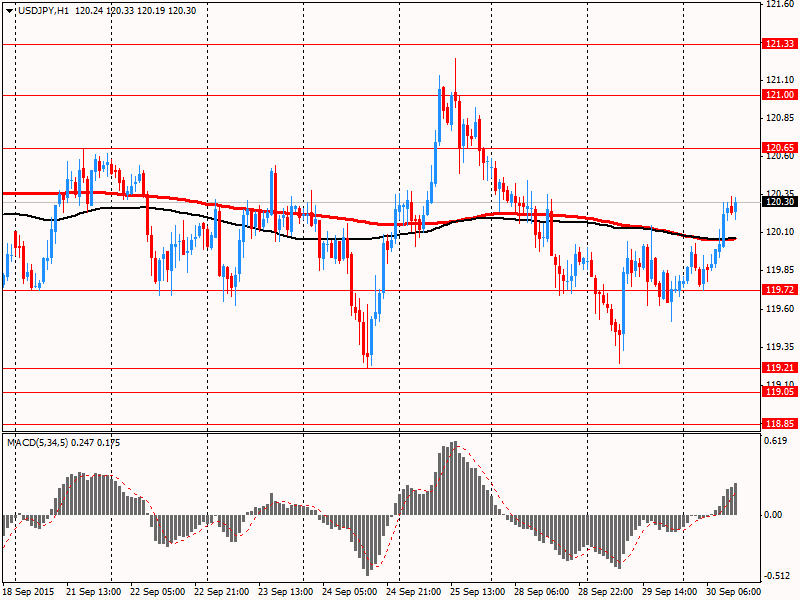Click the black 120.30 current price label
The width and height of the screenshot is (800, 600).
pyautogui.click(x=779, y=202)
